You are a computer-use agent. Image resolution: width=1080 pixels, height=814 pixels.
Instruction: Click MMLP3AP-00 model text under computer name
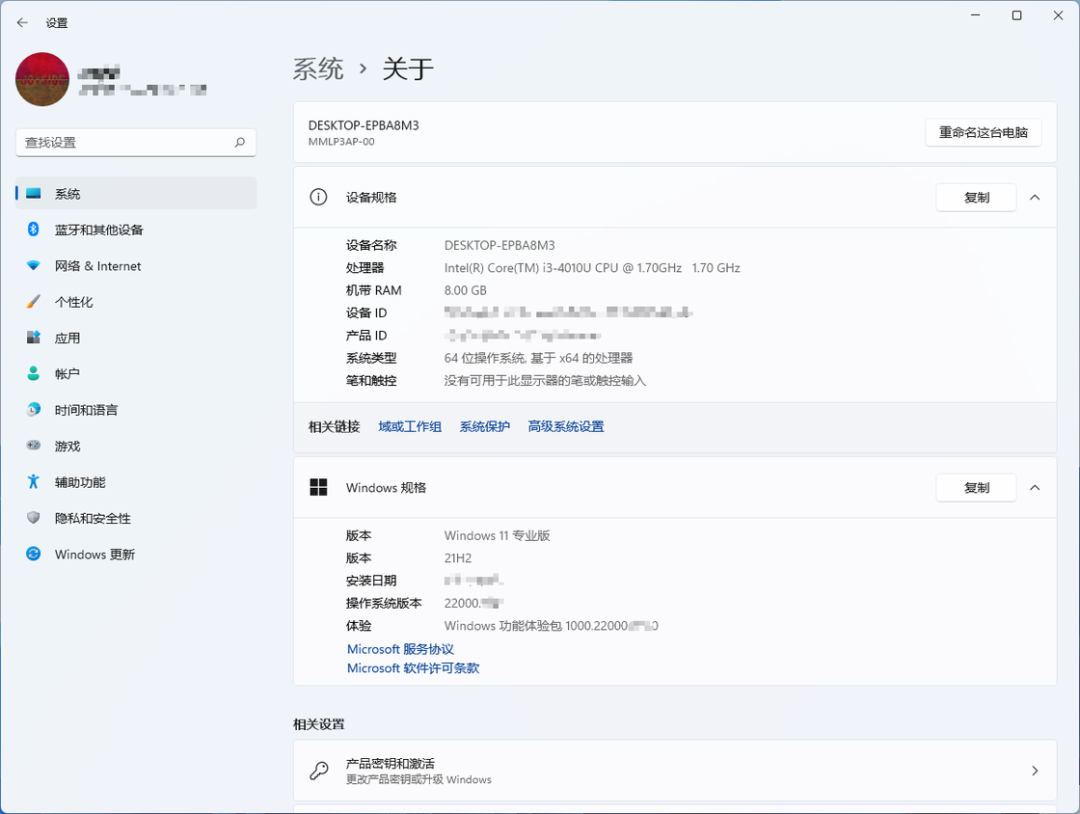pos(341,142)
